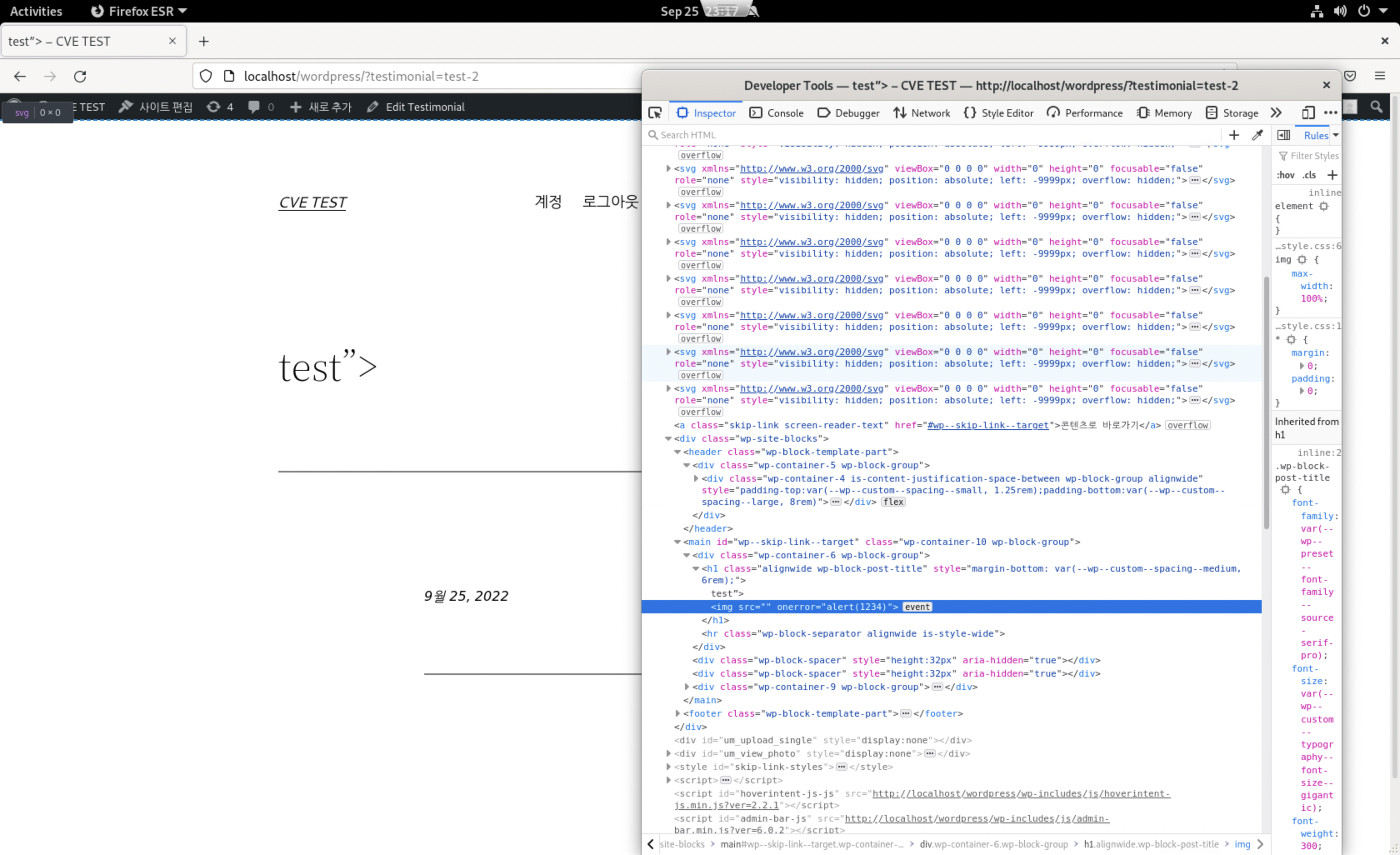The height and width of the screenshot is (855, 1400).
Task: Click the browser reload page icon
Action: [80, 76]
